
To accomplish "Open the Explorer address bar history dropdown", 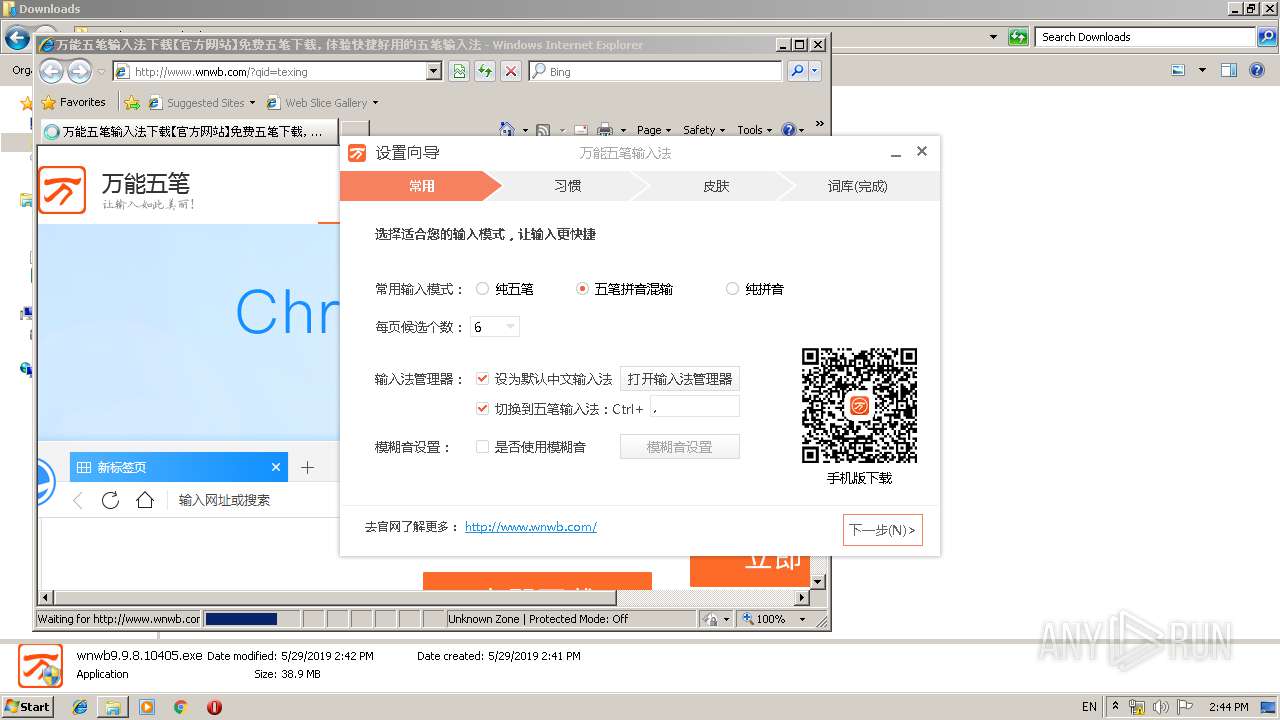I will point(993,37).
